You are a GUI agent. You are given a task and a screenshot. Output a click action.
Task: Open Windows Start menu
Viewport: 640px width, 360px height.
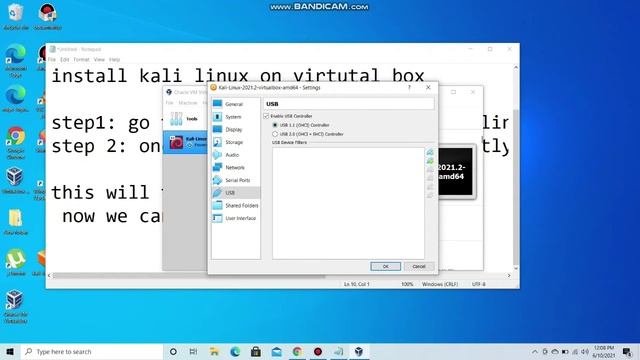(10, 351)
